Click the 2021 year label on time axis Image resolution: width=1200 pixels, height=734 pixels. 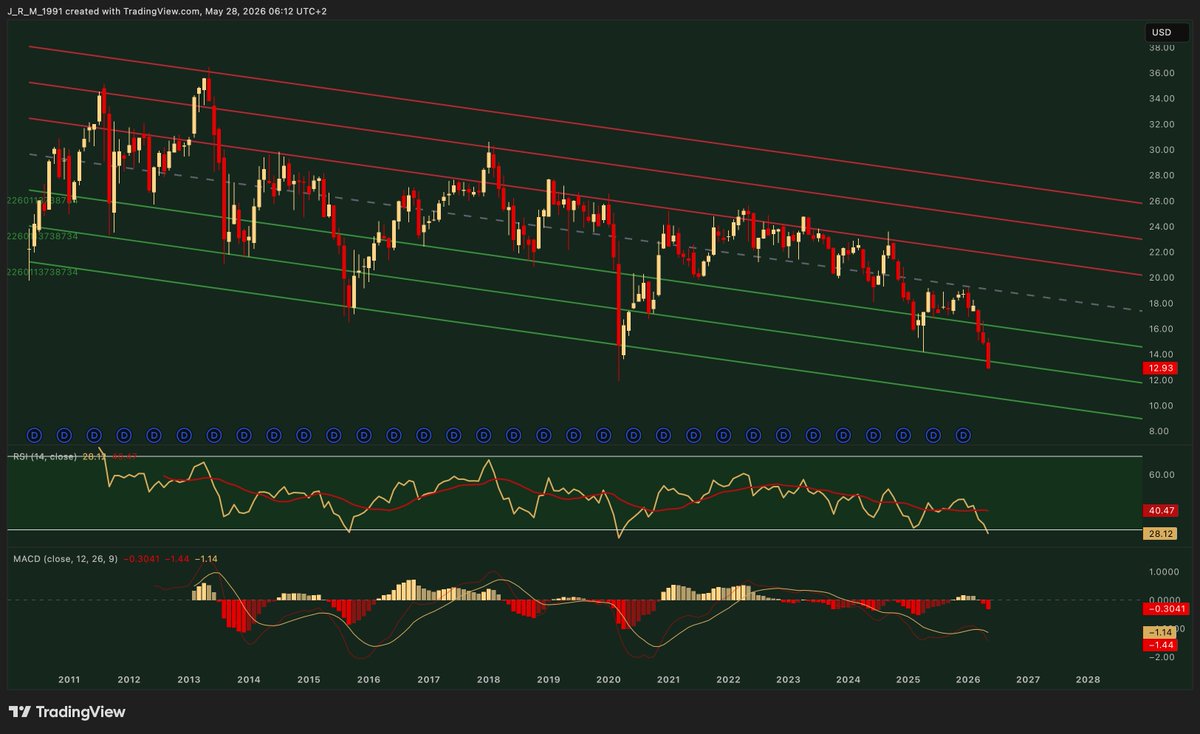point(669,679)
